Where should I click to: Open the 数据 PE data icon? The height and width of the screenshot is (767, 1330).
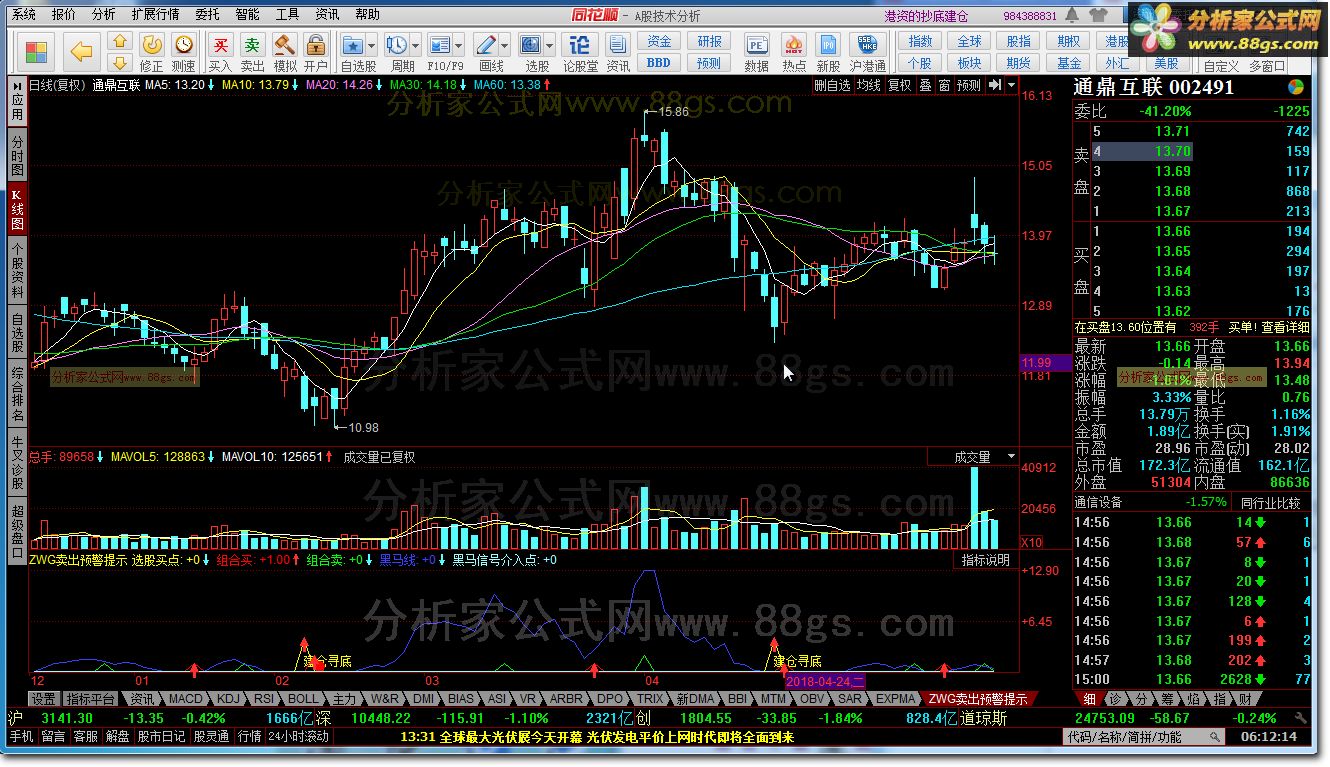(757, 45)
